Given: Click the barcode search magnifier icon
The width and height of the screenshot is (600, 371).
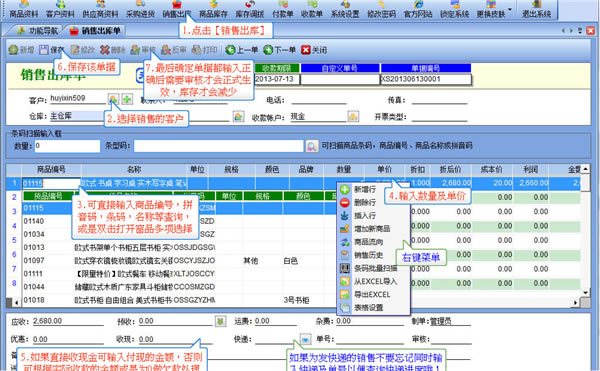Looking at the screenshot, I should [311, 146].
